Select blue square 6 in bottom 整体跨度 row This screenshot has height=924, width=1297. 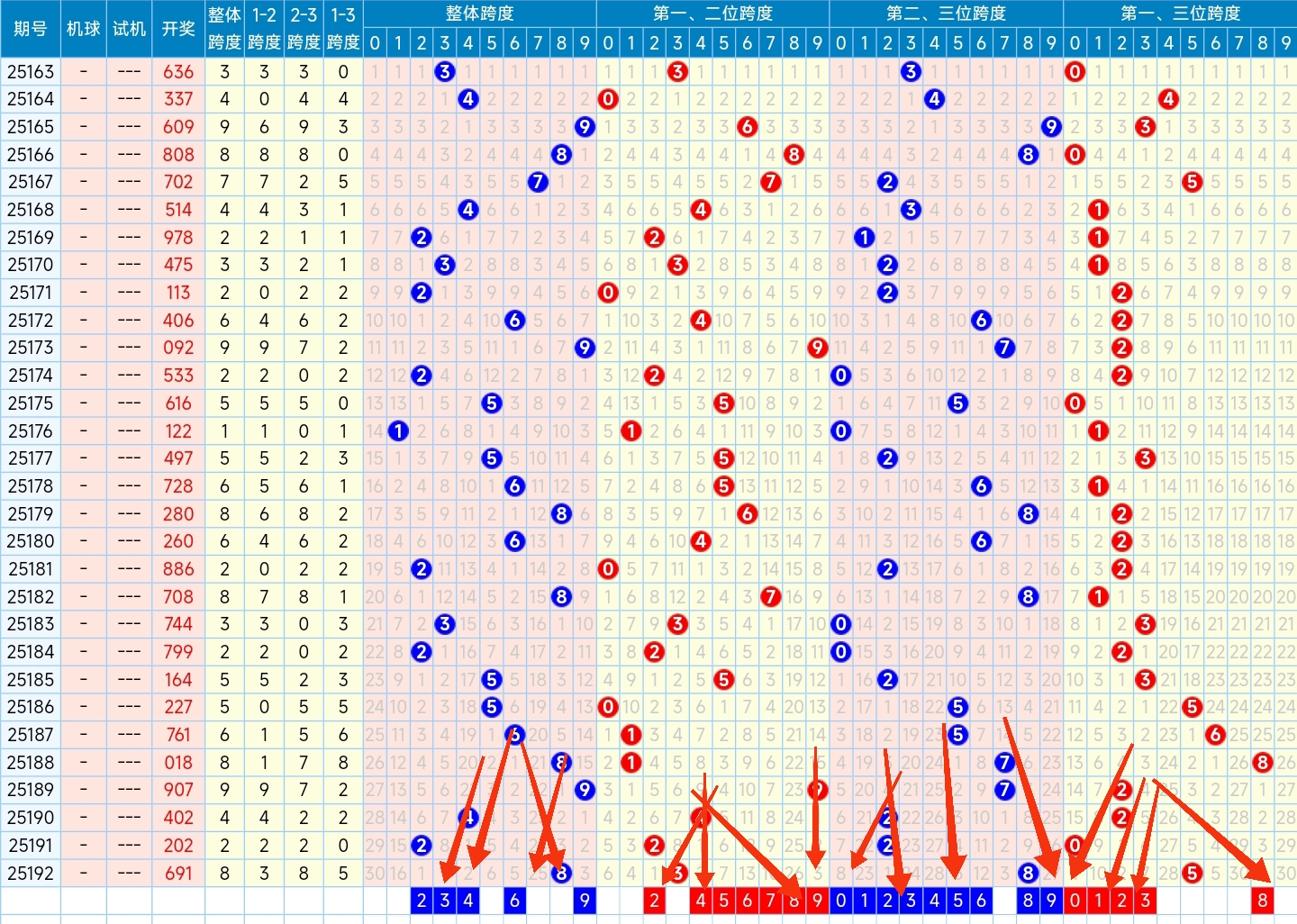click(514, 900)
